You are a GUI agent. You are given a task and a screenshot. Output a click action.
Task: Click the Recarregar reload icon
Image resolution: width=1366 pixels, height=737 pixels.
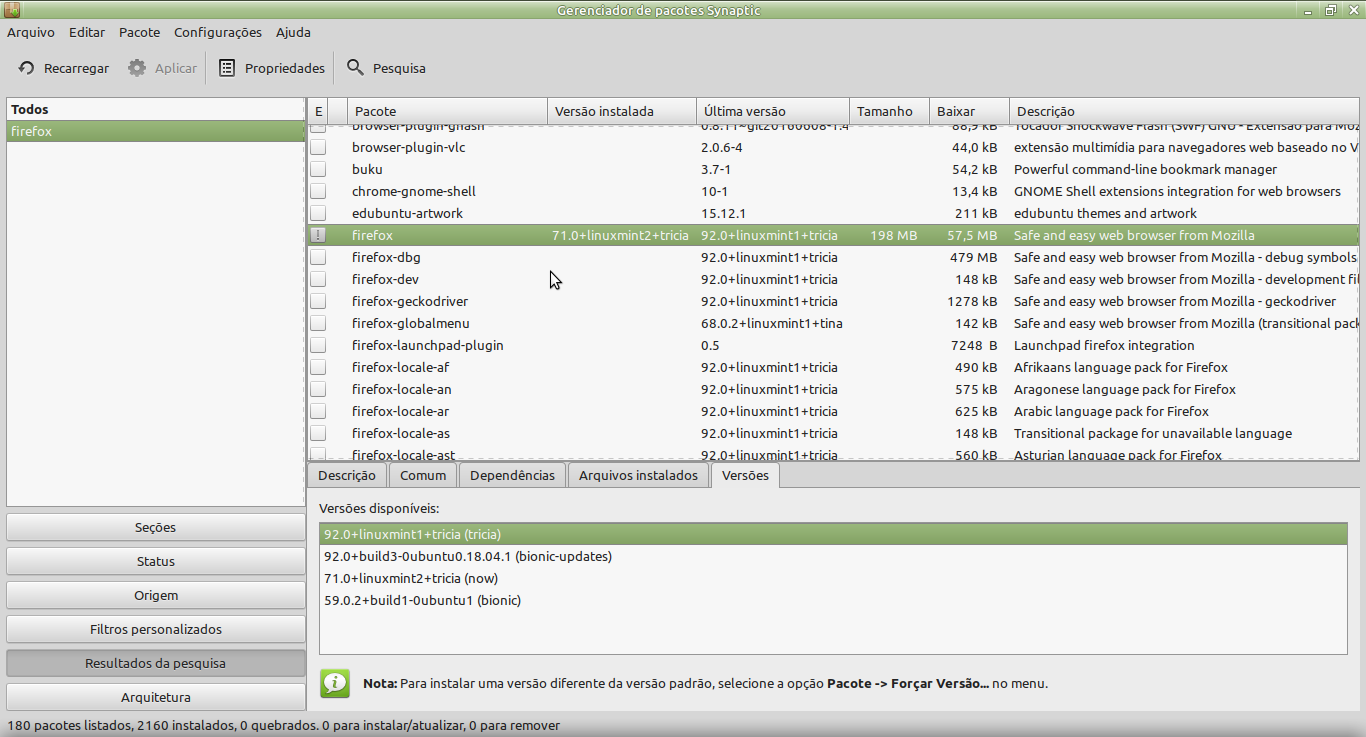coord(27,68)
